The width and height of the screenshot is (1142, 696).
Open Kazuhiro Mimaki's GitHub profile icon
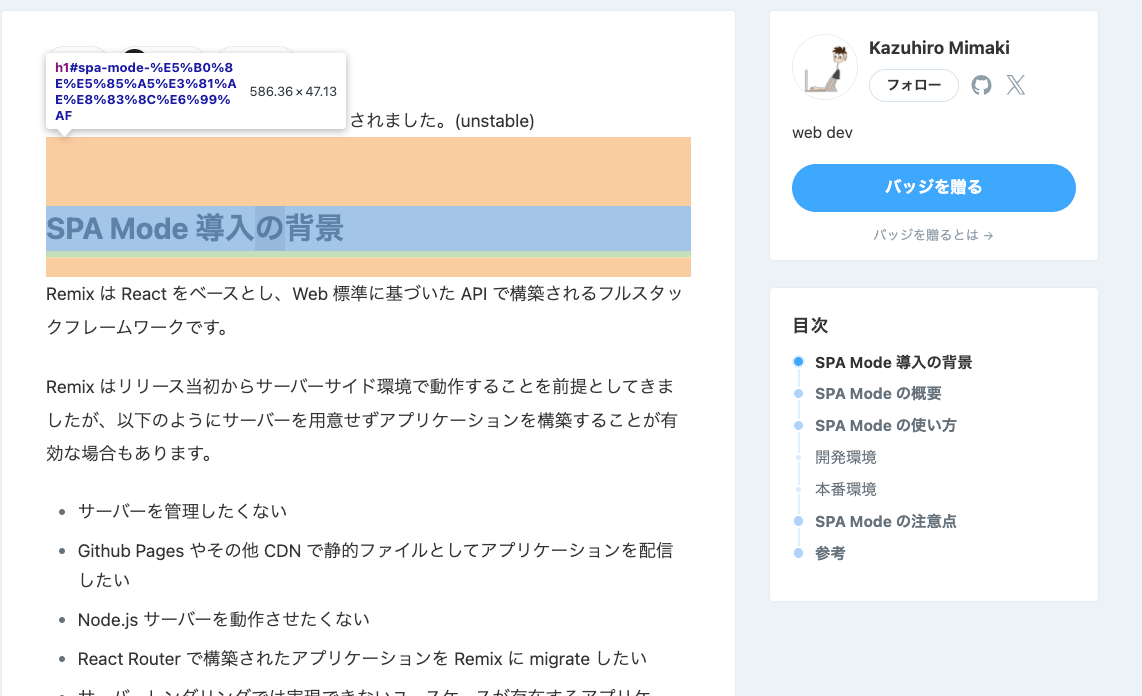pyautogui.click(x=981, y=85)
